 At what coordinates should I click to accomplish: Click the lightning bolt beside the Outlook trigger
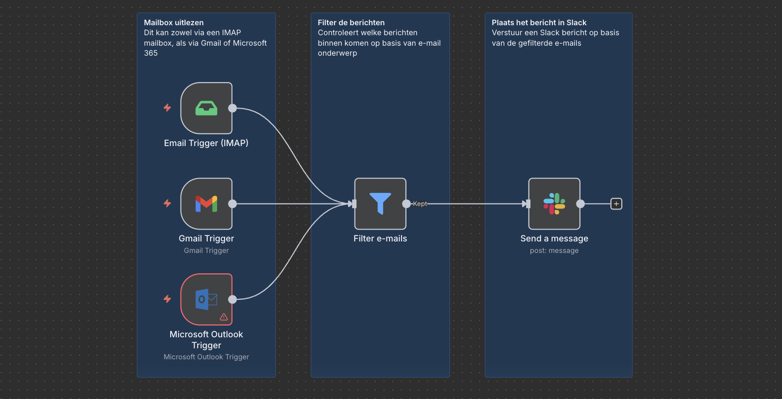point(168,299)
